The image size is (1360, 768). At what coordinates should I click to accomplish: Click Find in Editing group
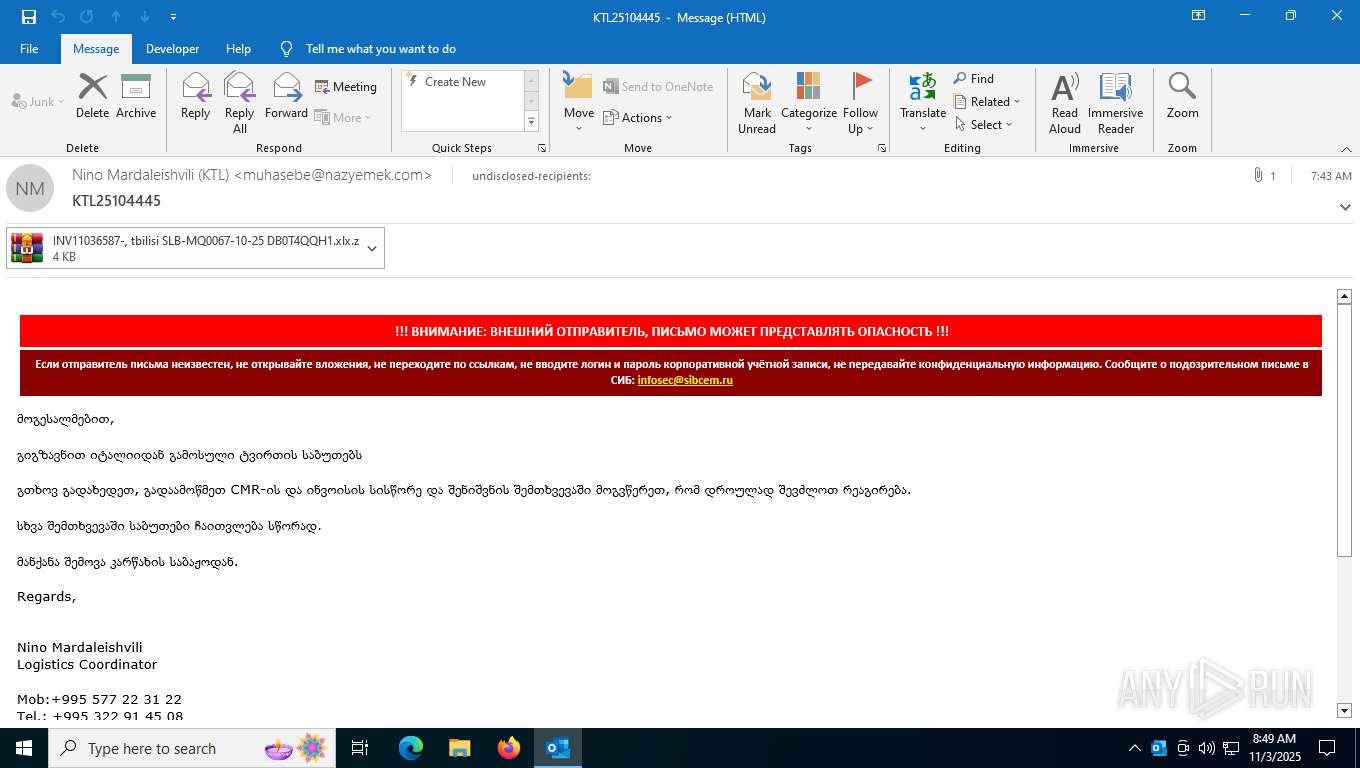974,78
